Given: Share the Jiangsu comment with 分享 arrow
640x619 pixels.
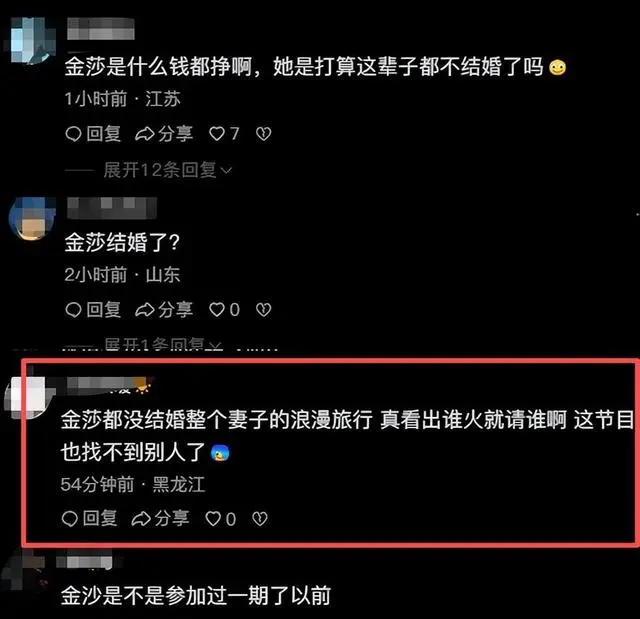Looking at the screenshot, I should click(x=164, y=134).
